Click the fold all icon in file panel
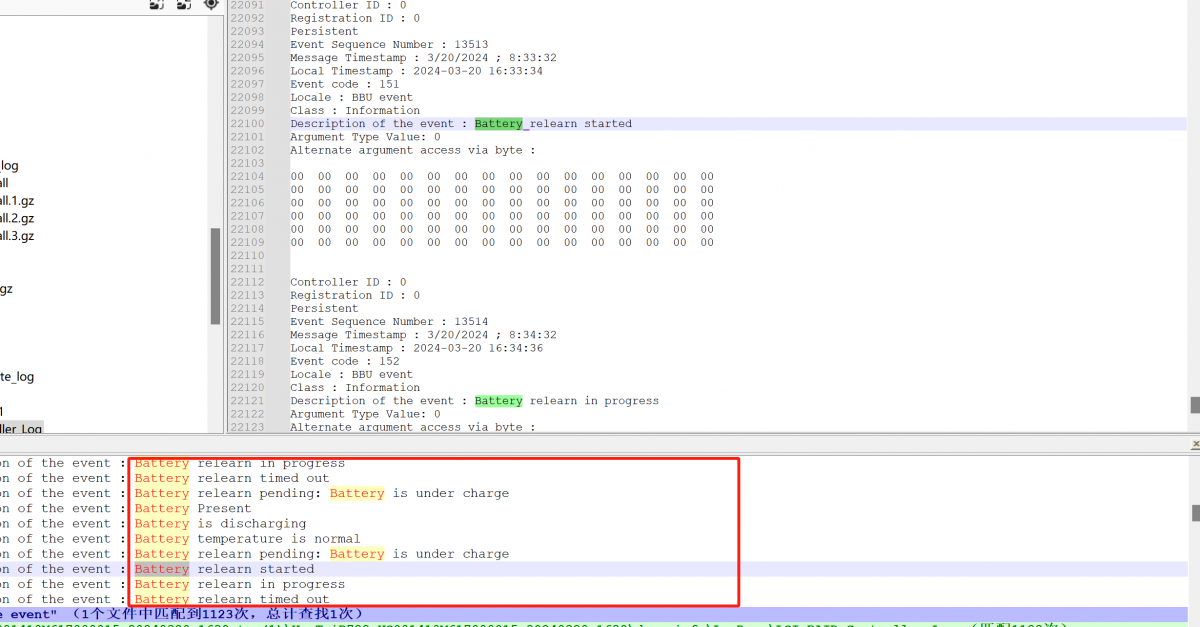This screenshot has height=627, width=1200. pos(184,4)
